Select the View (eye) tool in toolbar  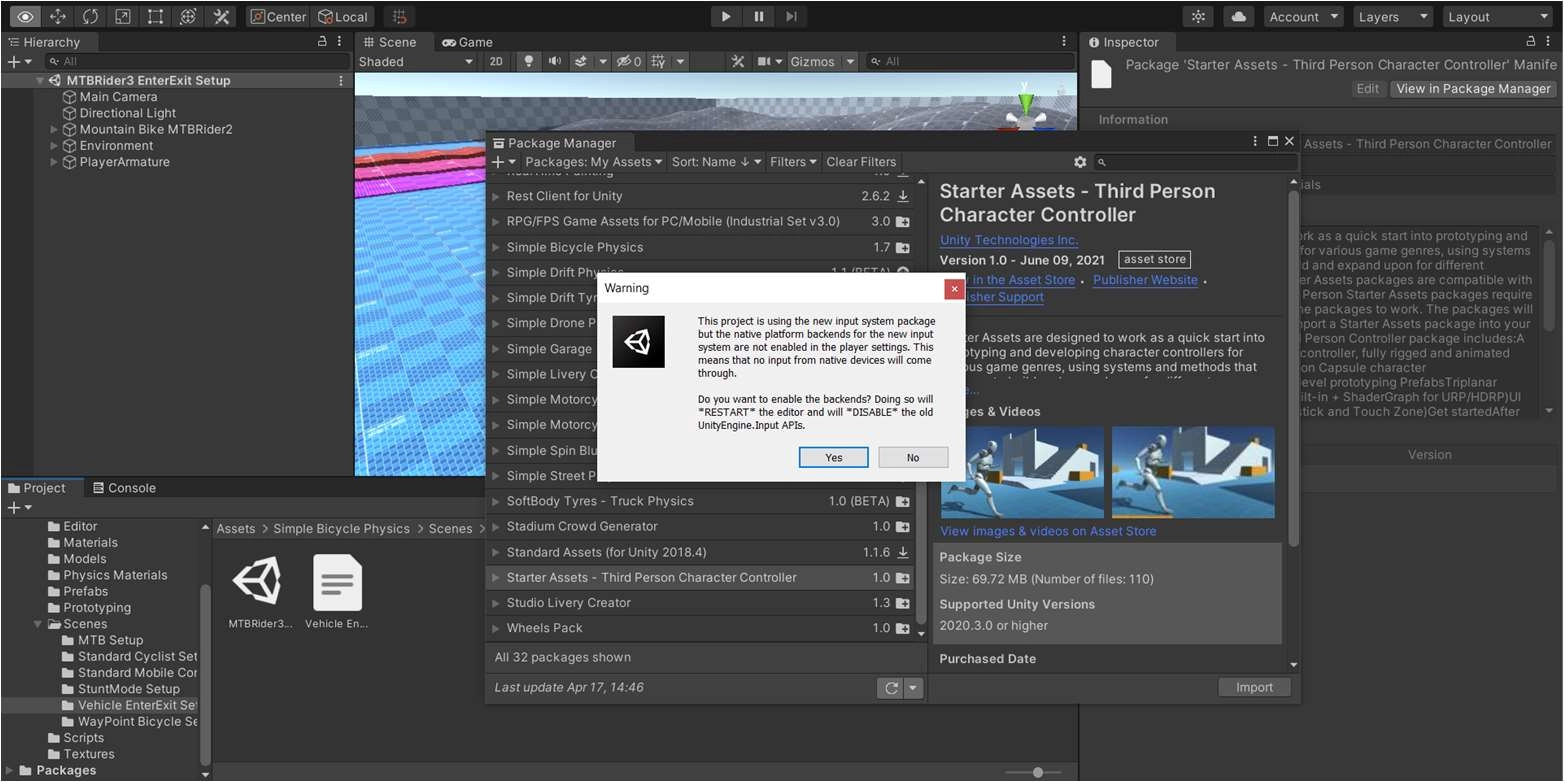click(25, 16)
